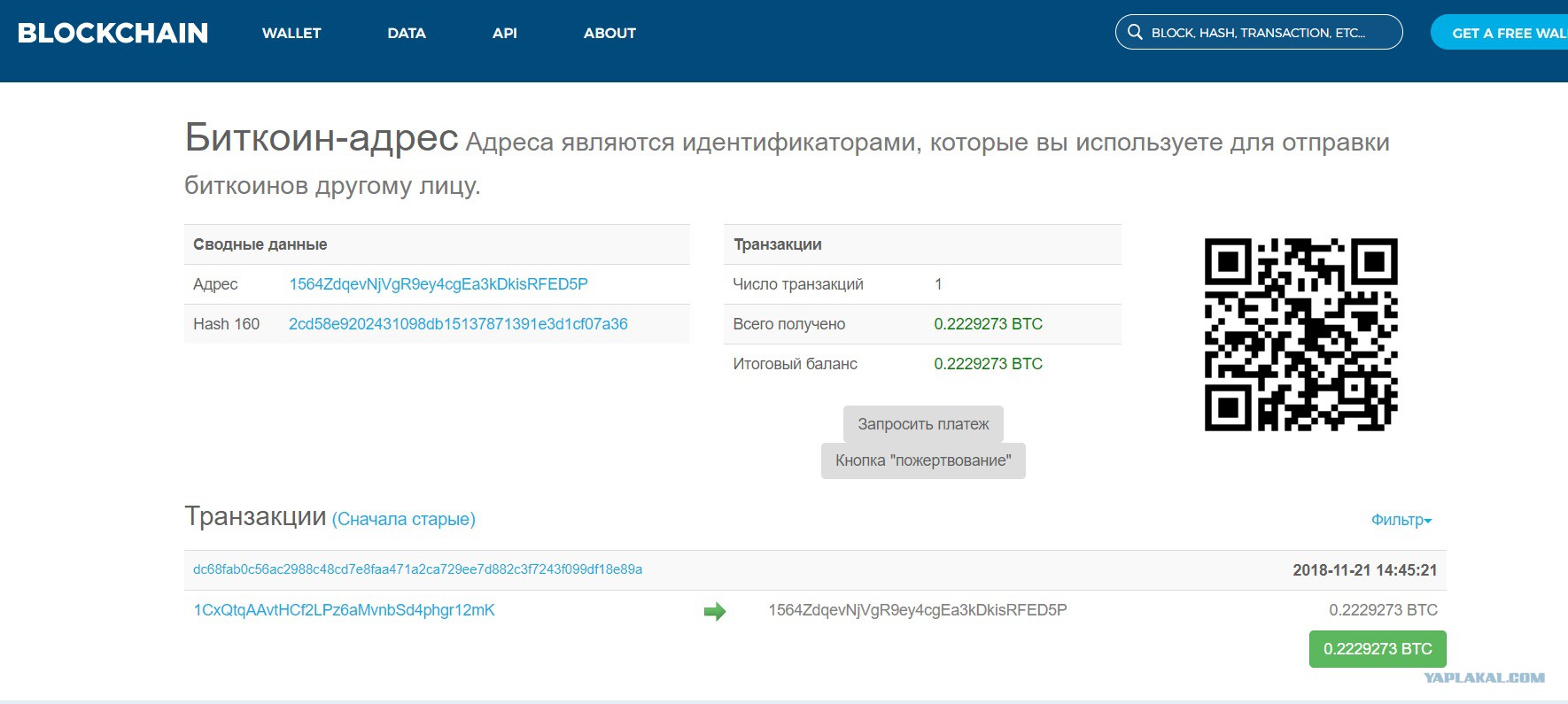This screenshot has width=1568, height=704.
Task: Click the grey 0.2229273 BTC output amount
Action: tap(1383, 610)
